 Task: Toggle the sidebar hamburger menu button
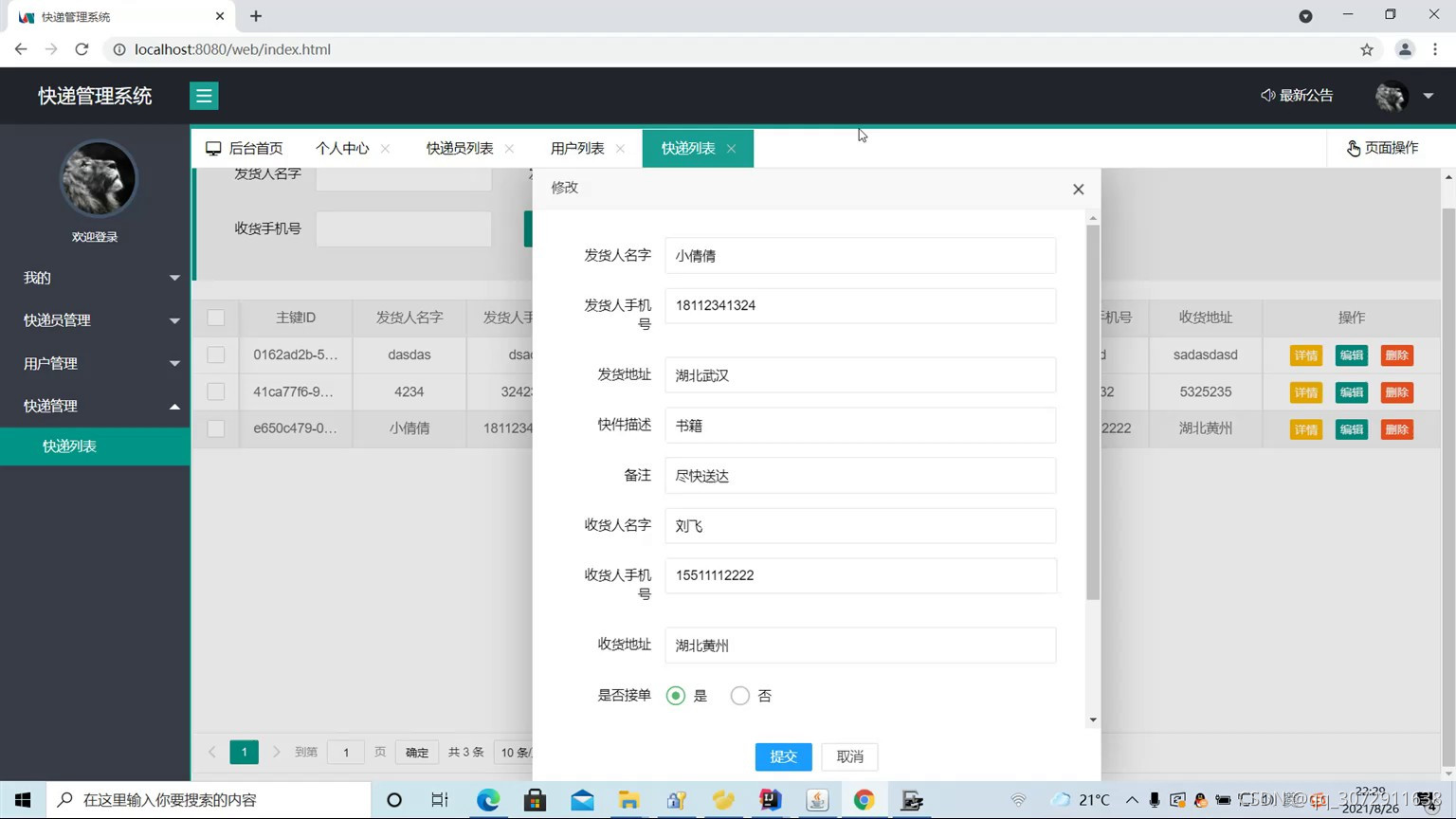(x=204, y=96)
